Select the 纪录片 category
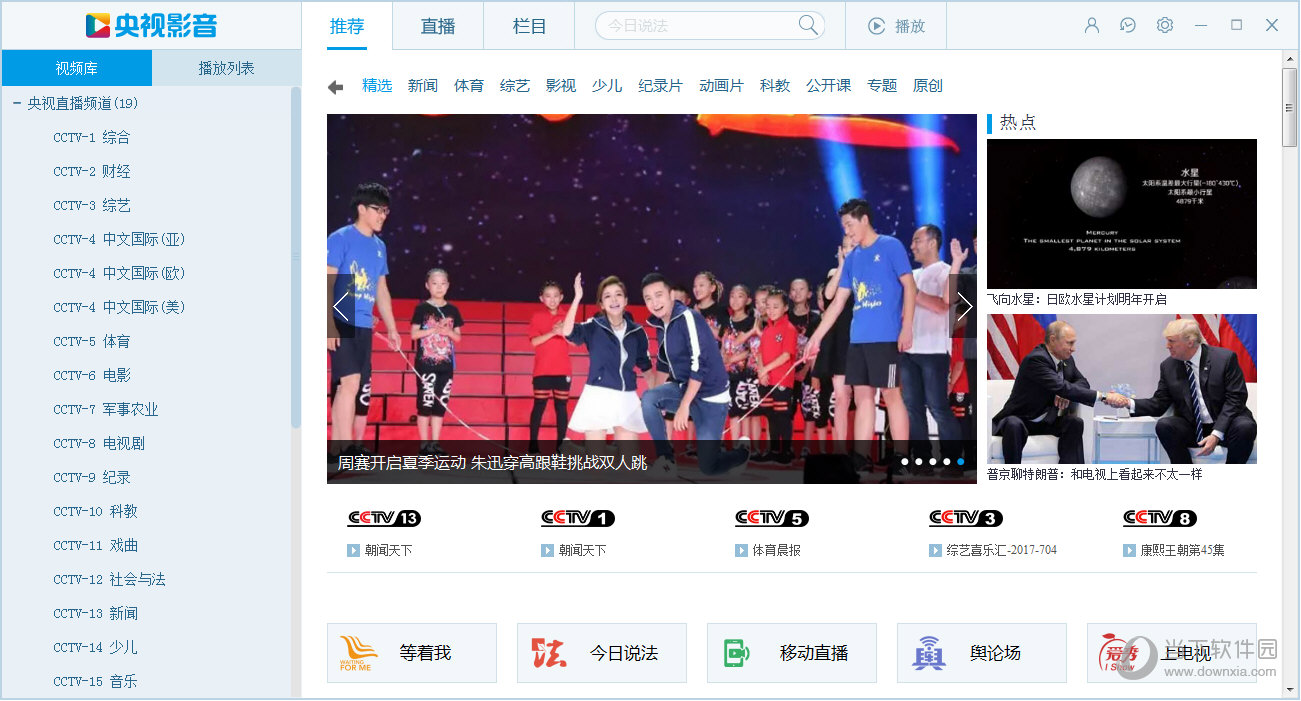The image size is (1301, 701). click(660, 86)
